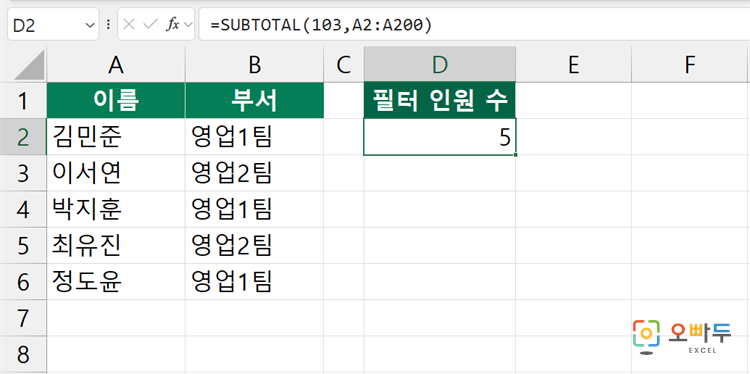Click 영업1팀 cell in row 2

tap(254, 137)
